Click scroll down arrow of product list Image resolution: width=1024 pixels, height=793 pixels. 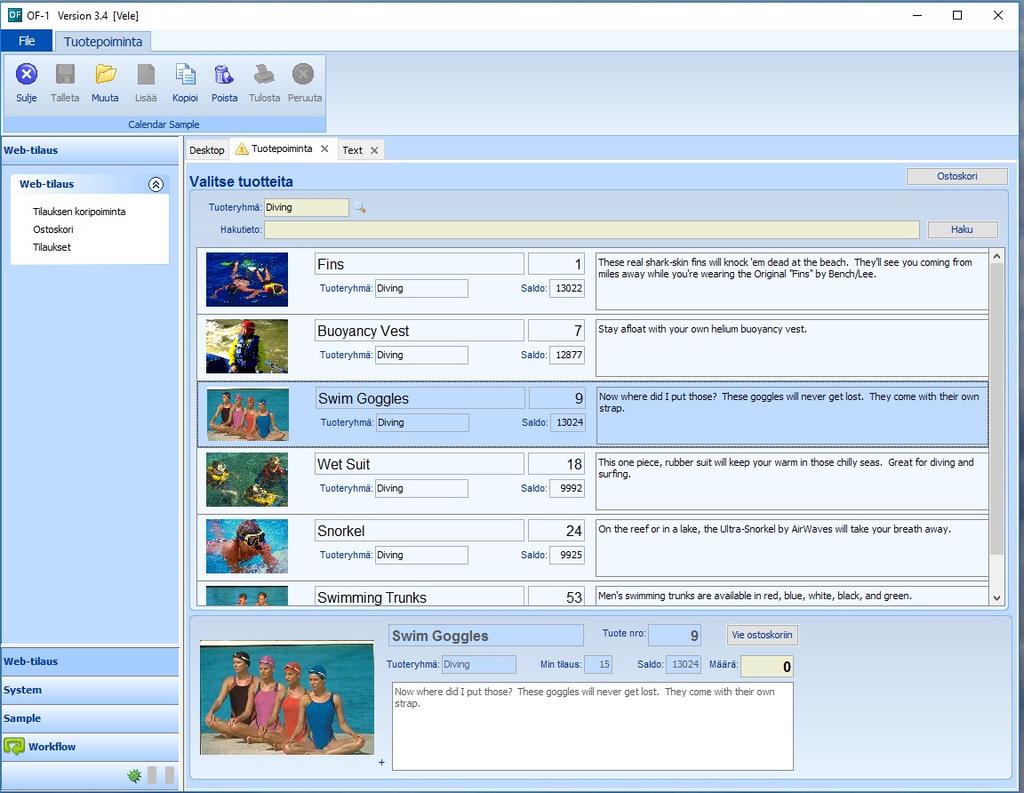[997, 598]
